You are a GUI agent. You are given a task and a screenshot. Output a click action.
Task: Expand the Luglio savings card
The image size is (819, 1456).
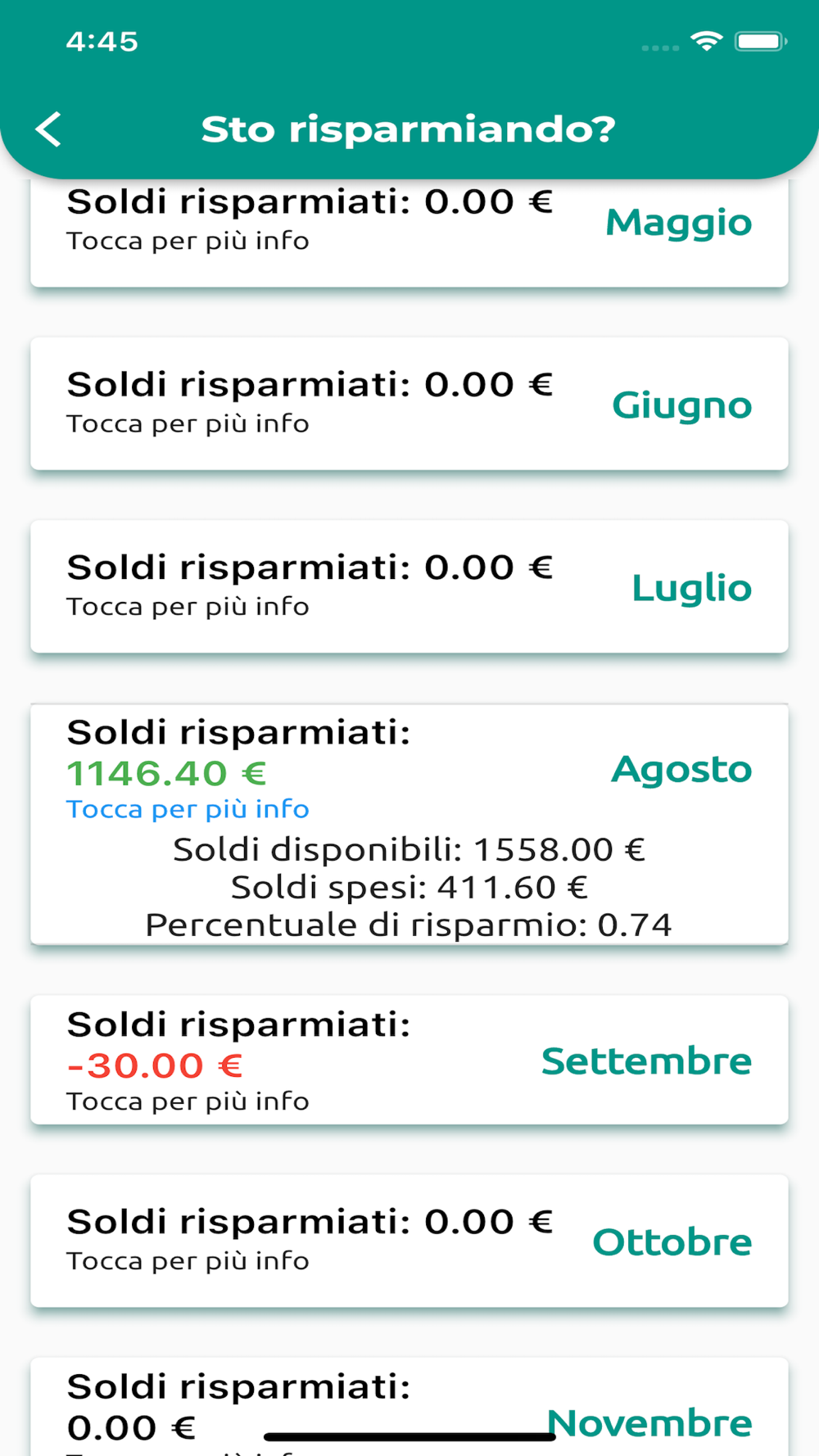click(409, 586)
